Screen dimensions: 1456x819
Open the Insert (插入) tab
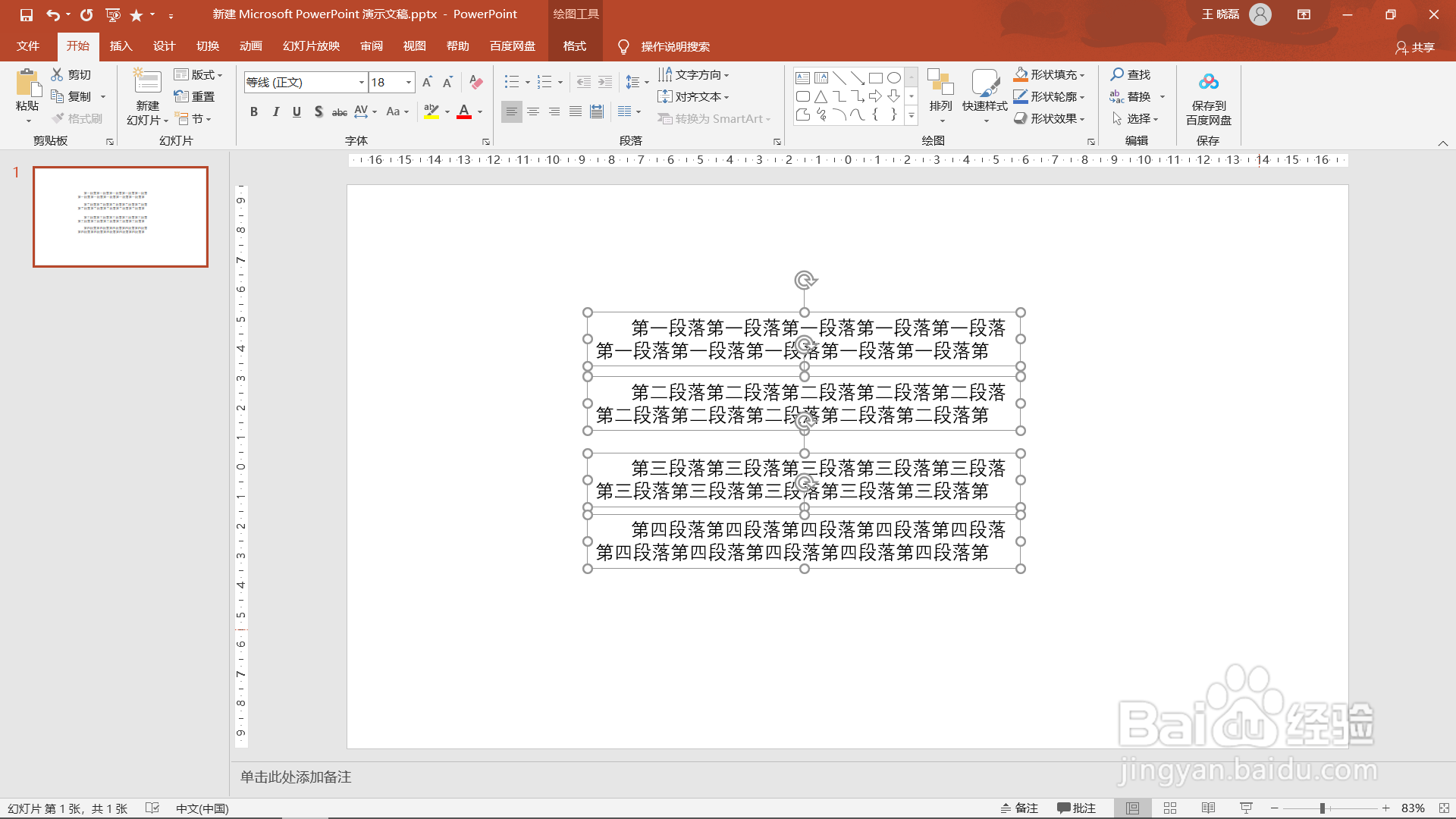(121, 46)
